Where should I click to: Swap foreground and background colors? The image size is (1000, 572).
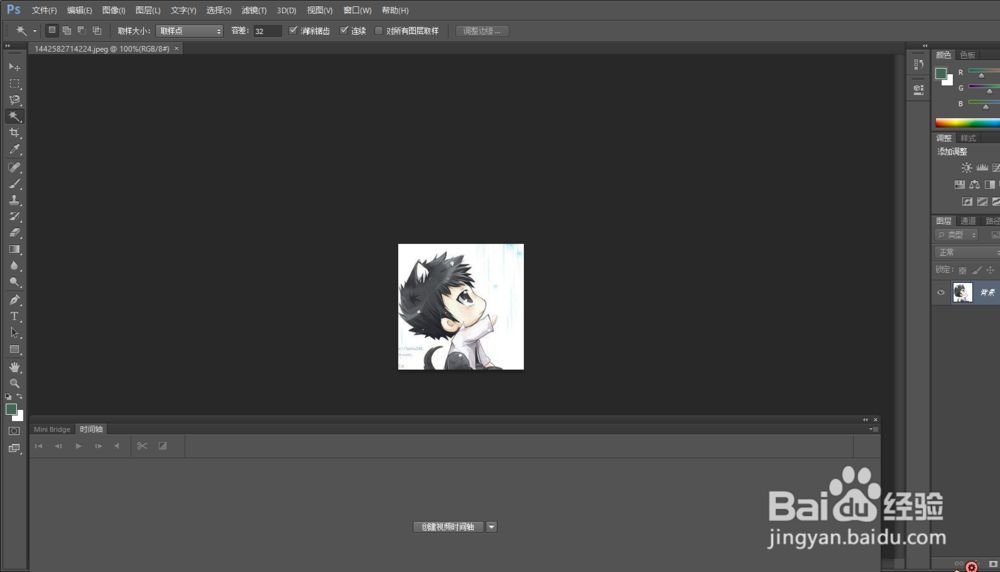tap(20, 397)
